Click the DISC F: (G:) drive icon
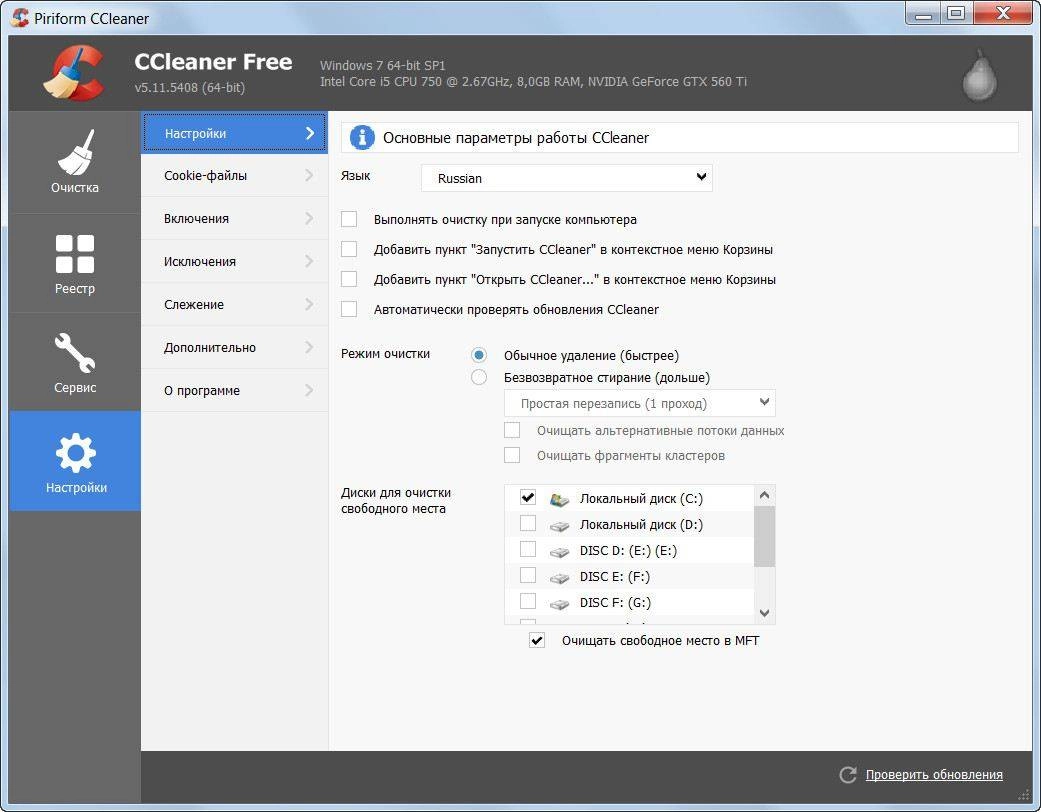 560,604
